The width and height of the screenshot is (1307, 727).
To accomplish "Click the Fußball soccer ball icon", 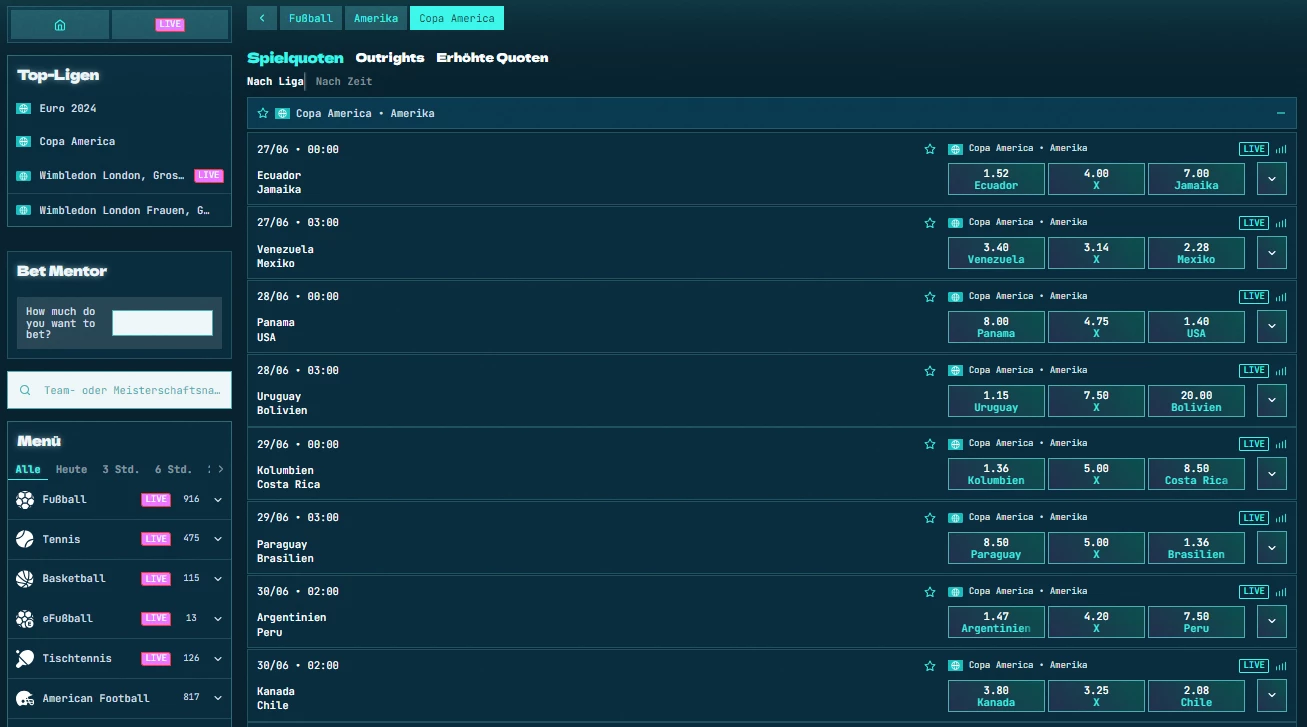I will click(x=25, y=499).
